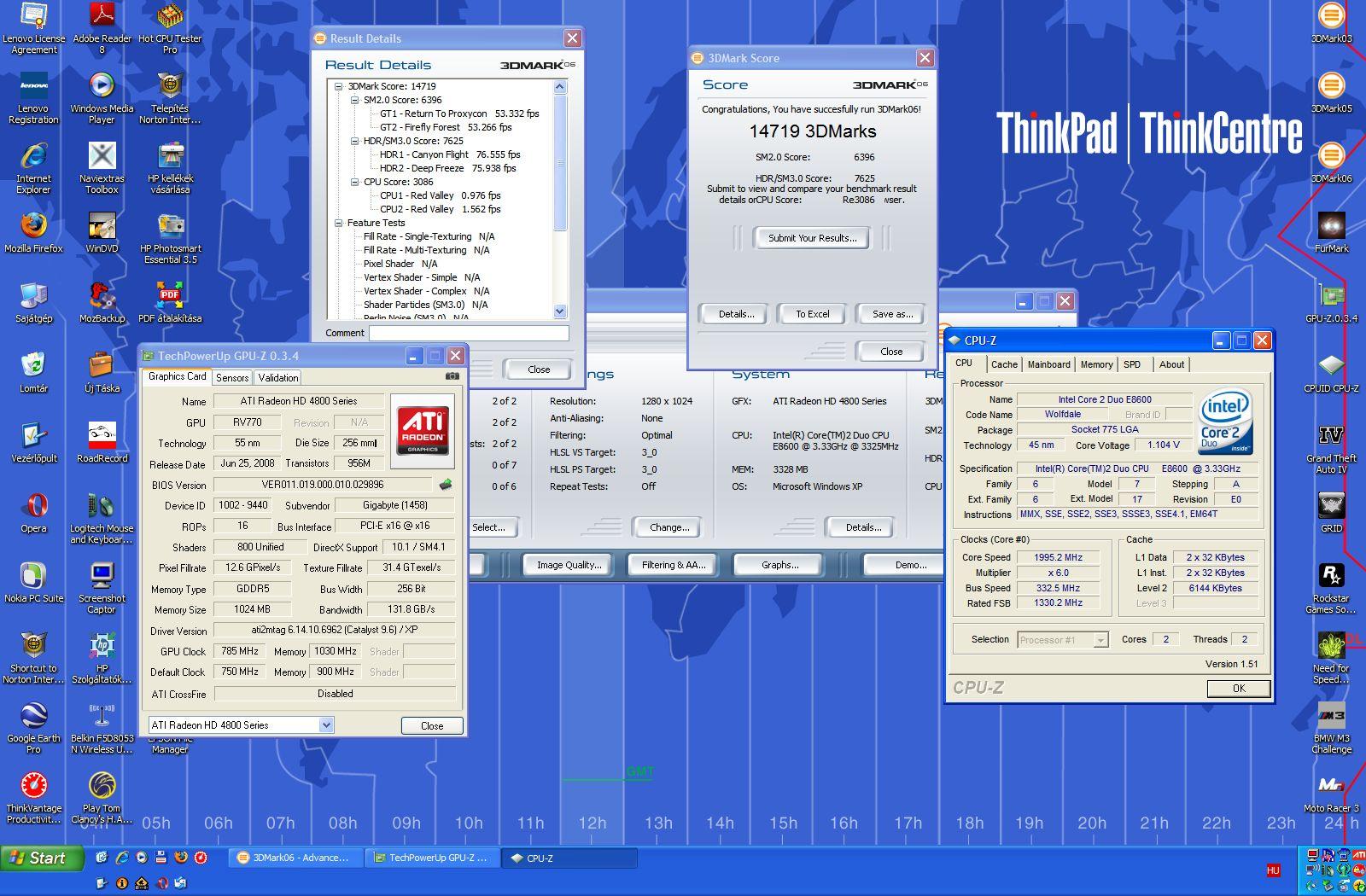Select the Adobe Reader 8 desktop icon
This screenshot has height=896, width=1366.
[102, 29]
